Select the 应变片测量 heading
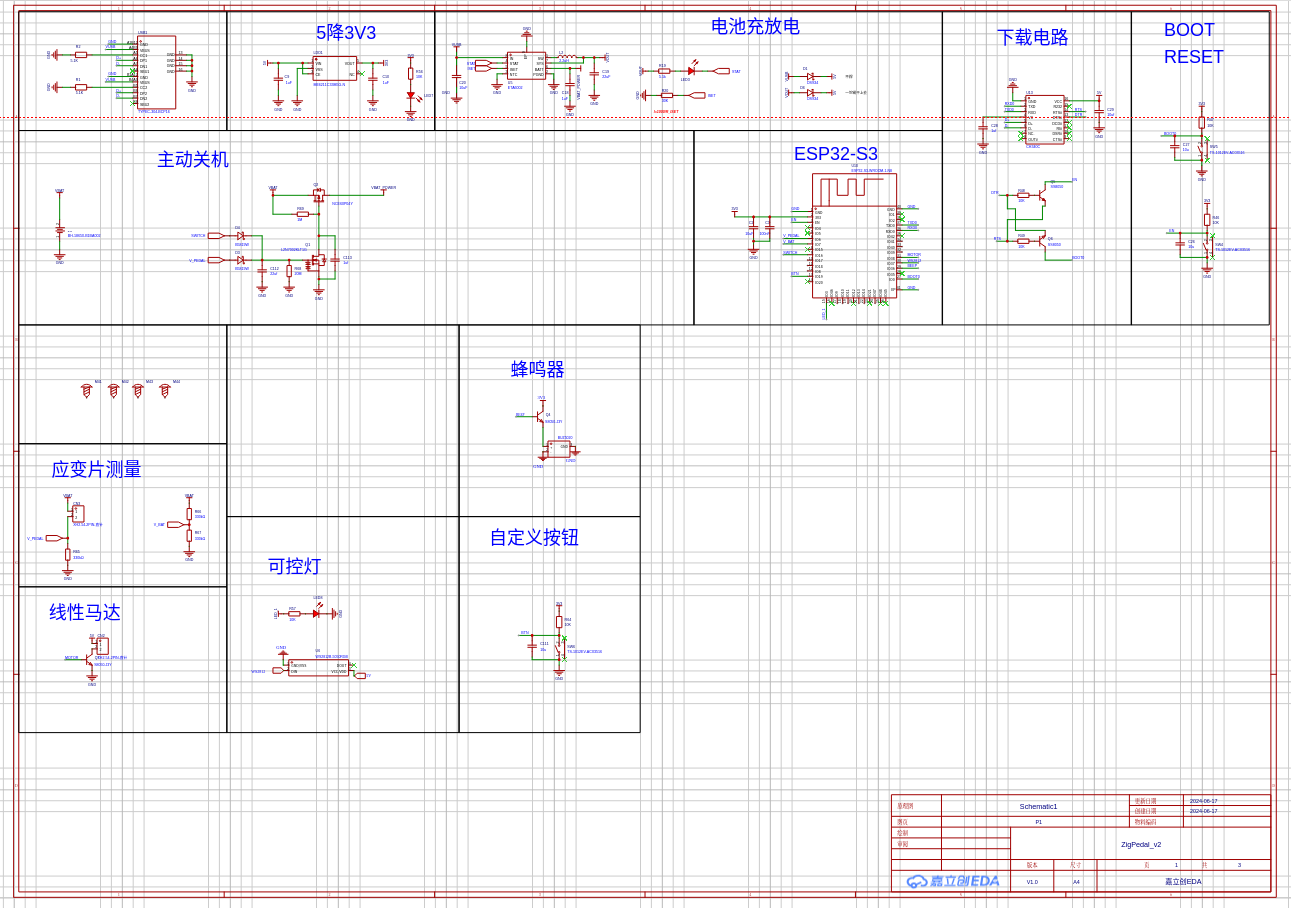 pyautogui.click(x=96, y=470)
